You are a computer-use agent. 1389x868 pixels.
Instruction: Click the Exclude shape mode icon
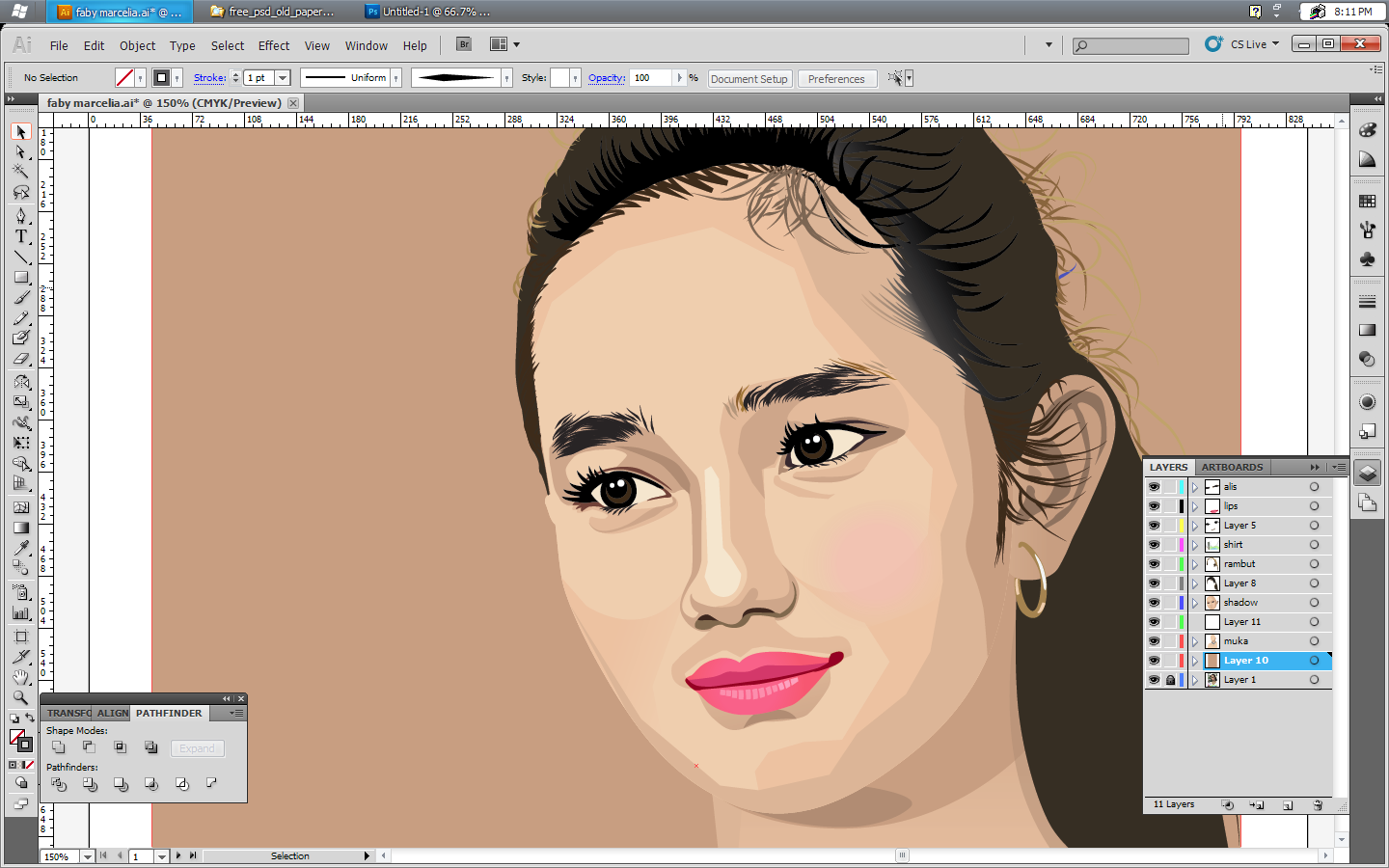click(x=150, y=747)
